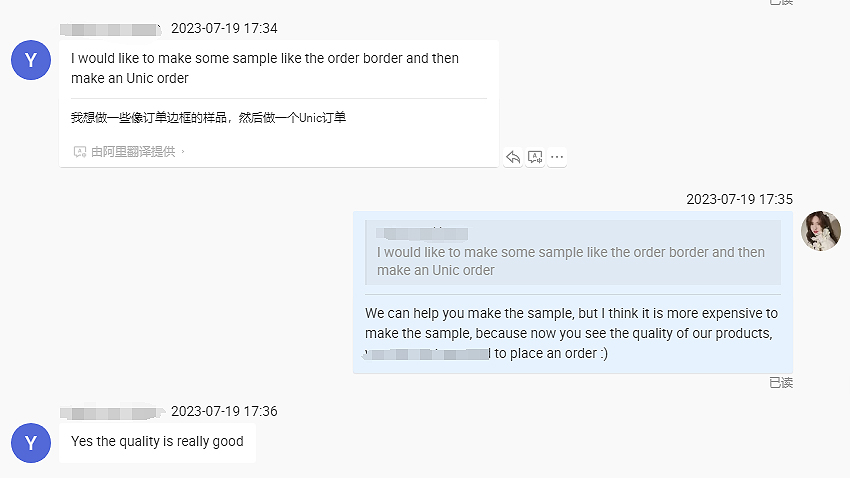Screen dimensions: 850x478
Task: Click the translation icon left of 由阿里翻译提供
Action: [79, 152]
